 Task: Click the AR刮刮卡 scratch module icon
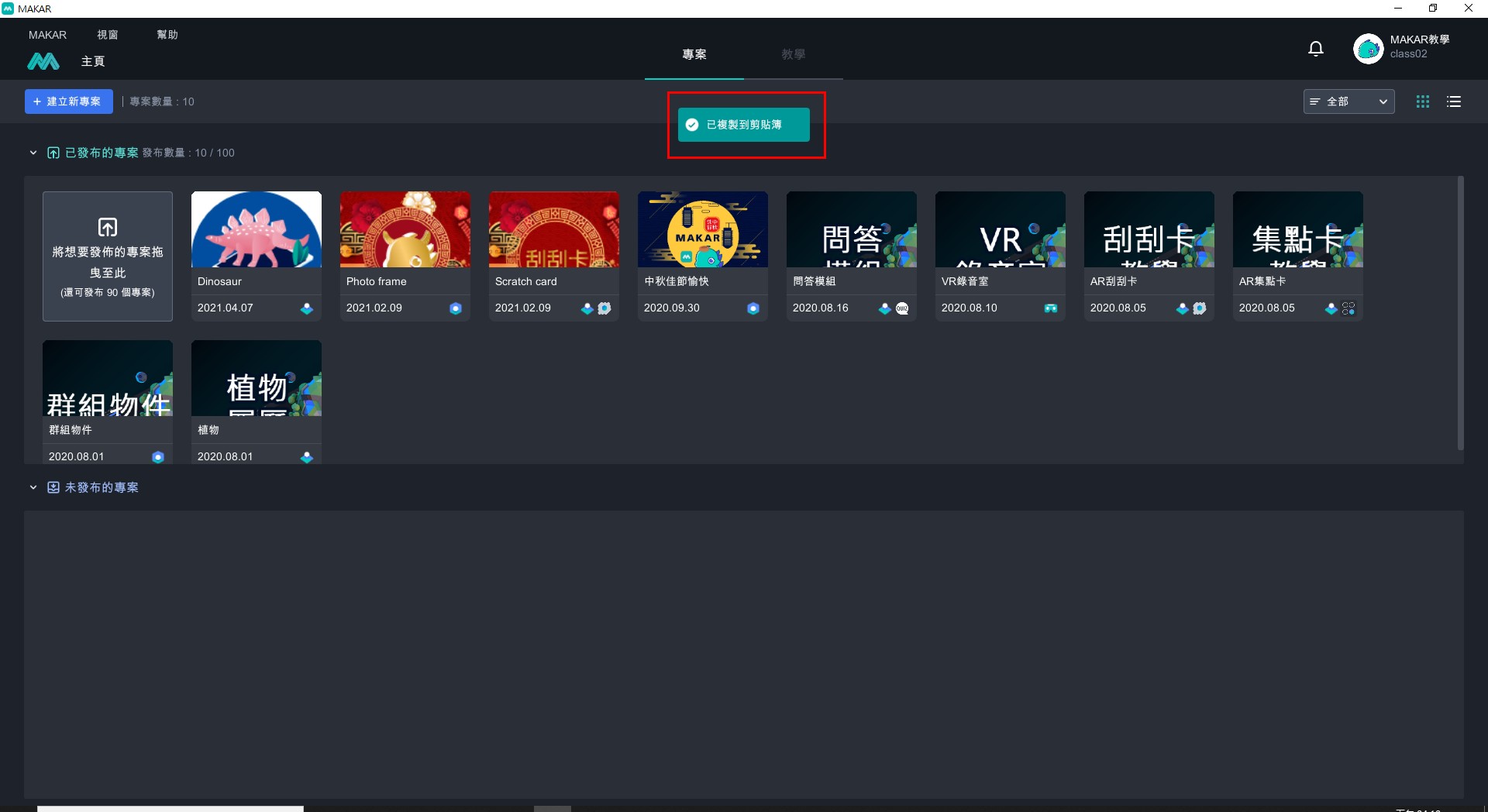click(1200, 308)
